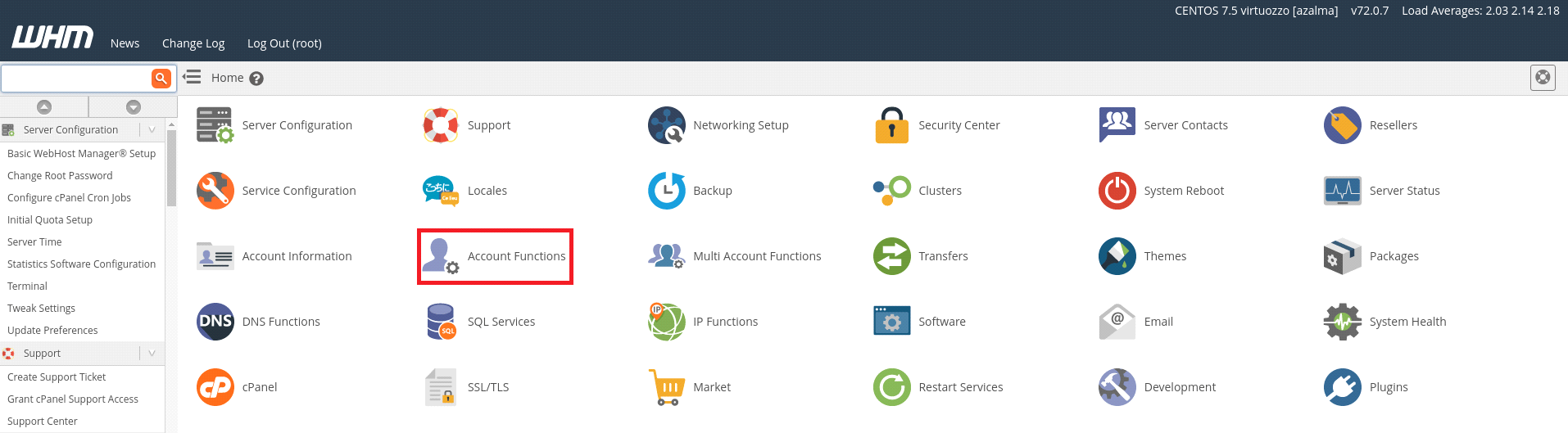The height and width of the screenshot is (433, 1568).
Task: Open Server Time sidebar link
Action: coord(34,241)
